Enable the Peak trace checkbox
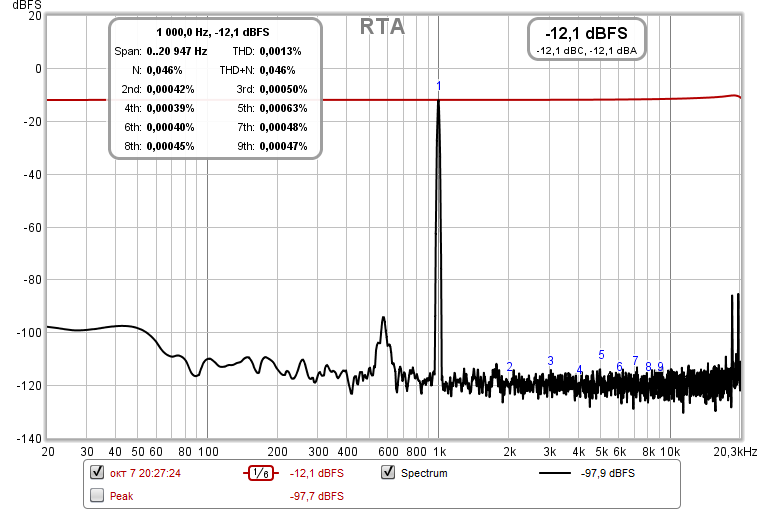 tap(97, 495)
